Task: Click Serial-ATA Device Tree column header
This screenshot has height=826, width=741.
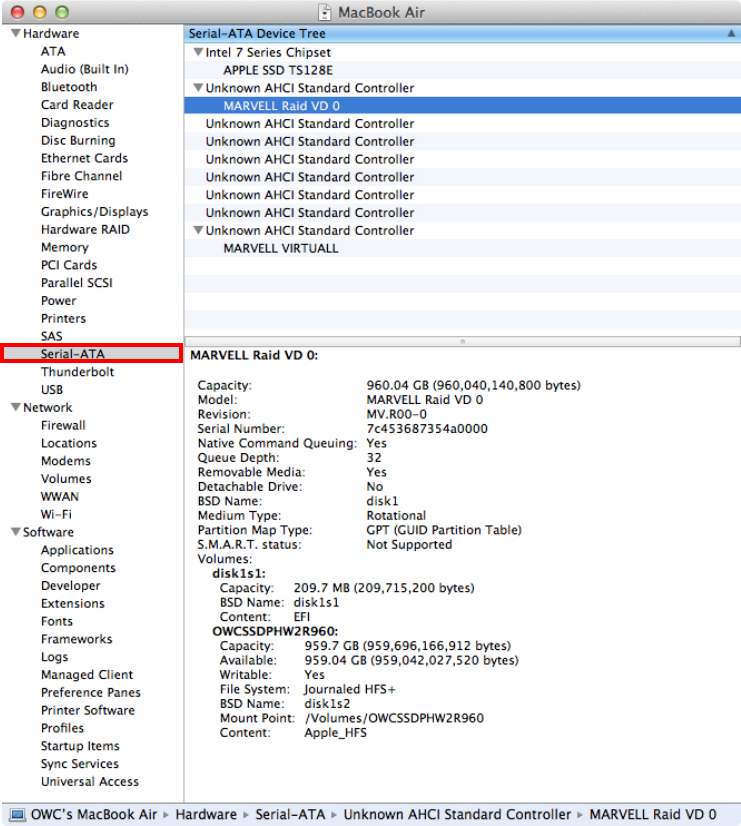Action: (462, 33)
